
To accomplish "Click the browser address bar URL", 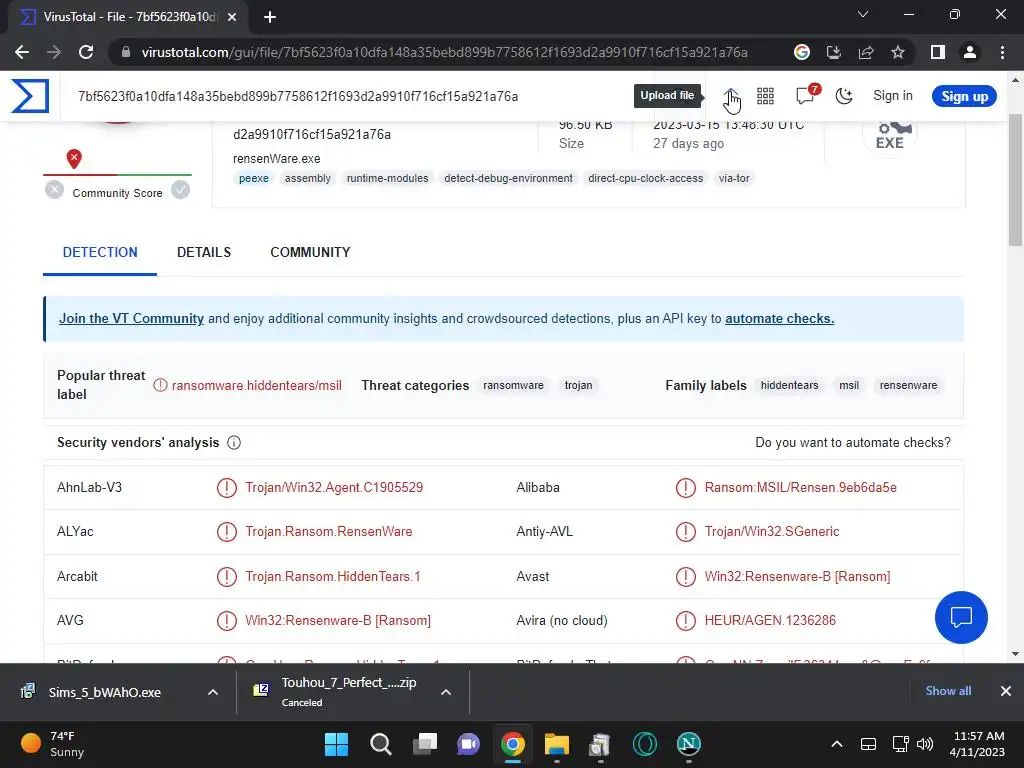I will (x=444, y=52).
